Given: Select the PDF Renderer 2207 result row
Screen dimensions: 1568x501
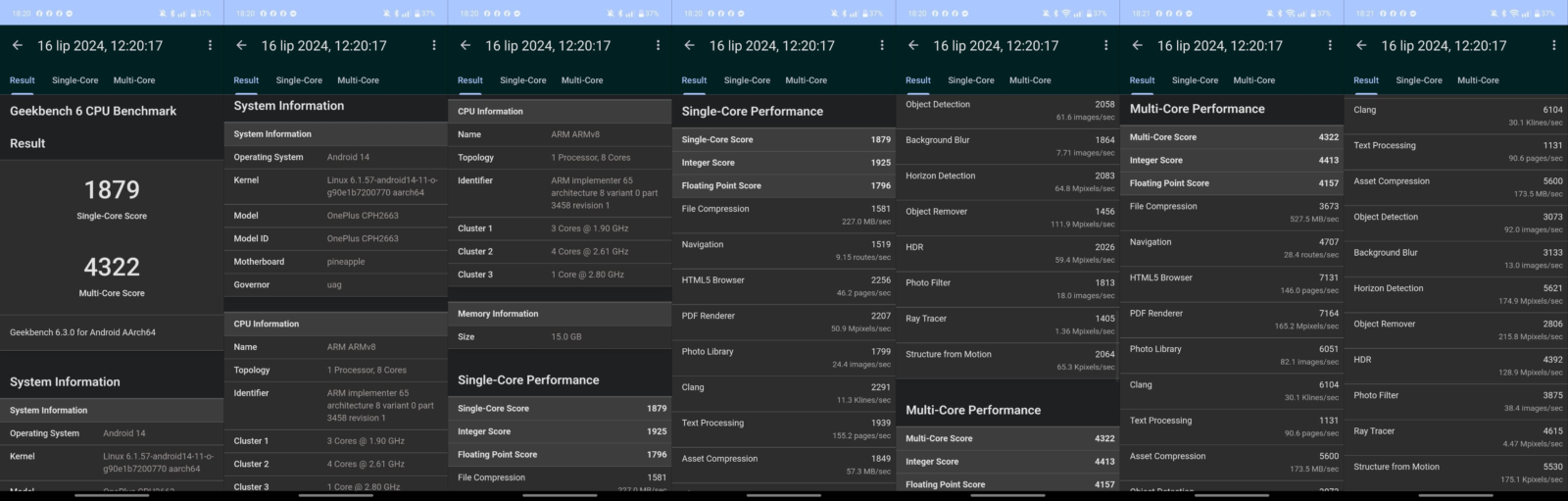Looking at the screenshot, I should click(x=784, y=322).
